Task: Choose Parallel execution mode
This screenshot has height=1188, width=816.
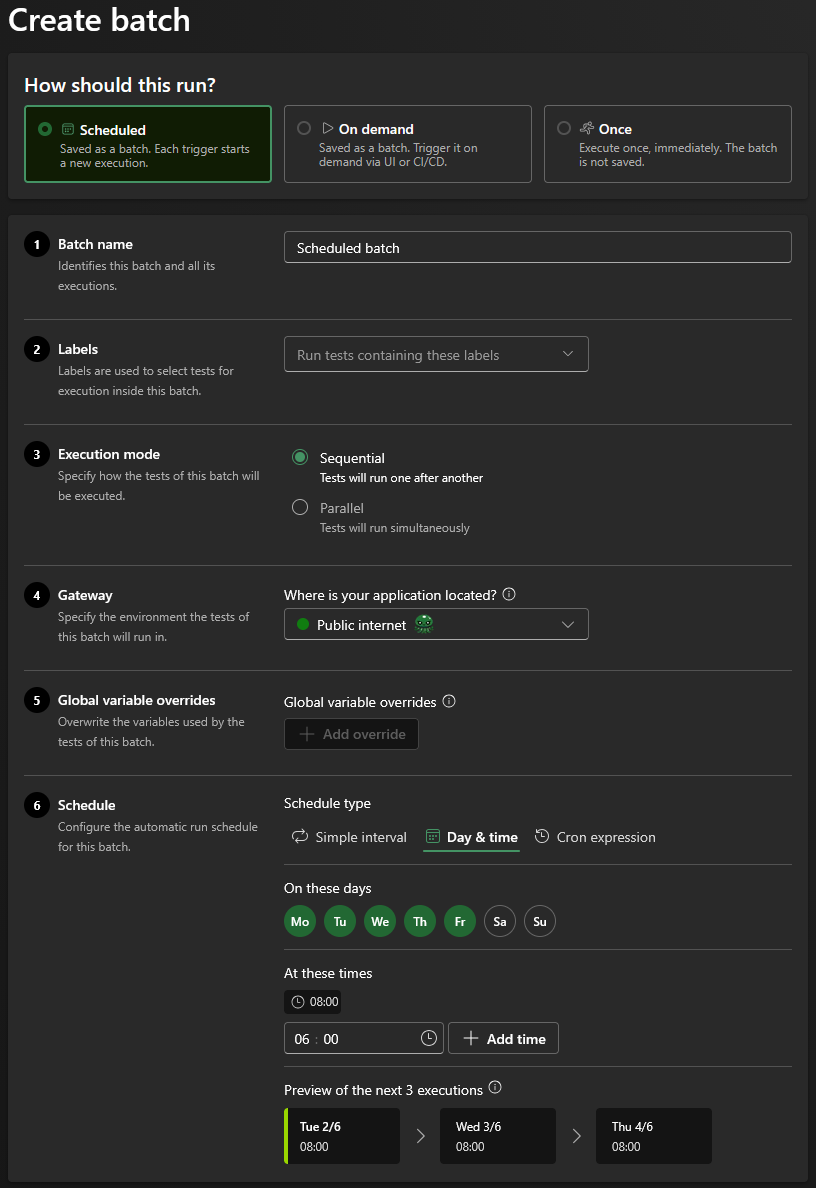Action: pyautogui.click(x=300, y=507)
